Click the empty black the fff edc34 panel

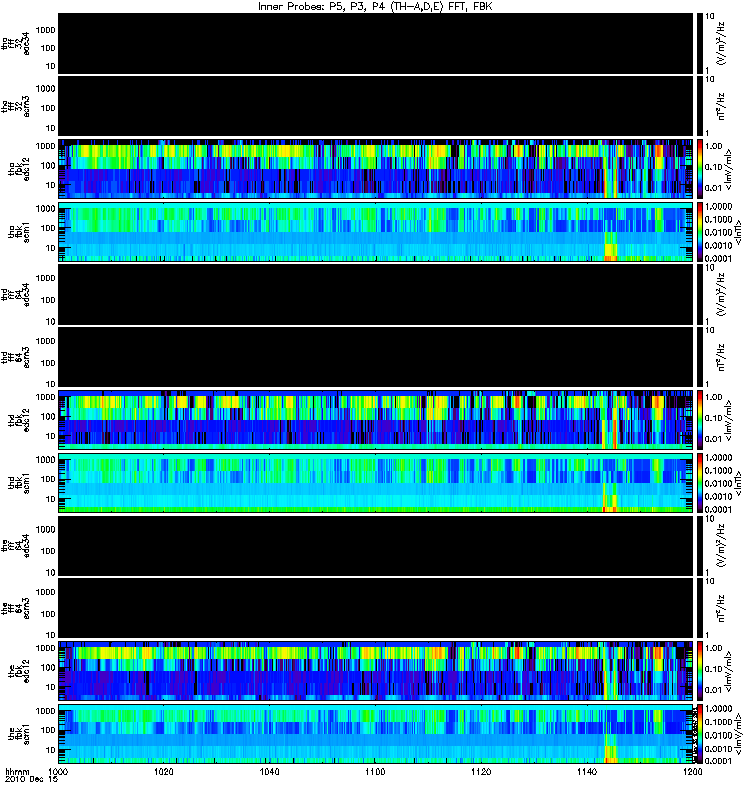[375, 546]
